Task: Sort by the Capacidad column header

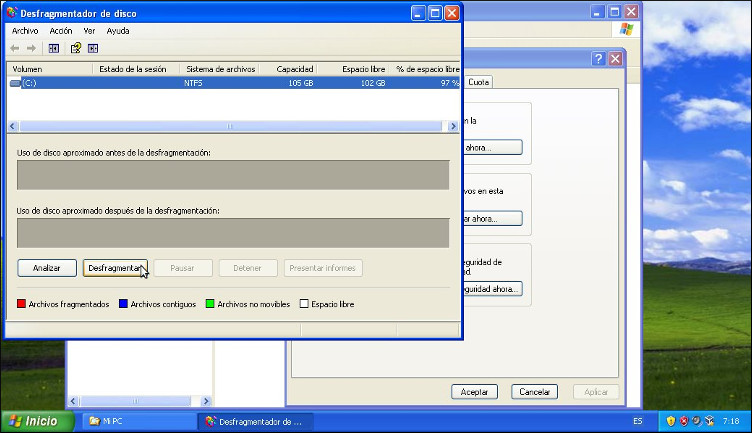Action: (296, 69)
